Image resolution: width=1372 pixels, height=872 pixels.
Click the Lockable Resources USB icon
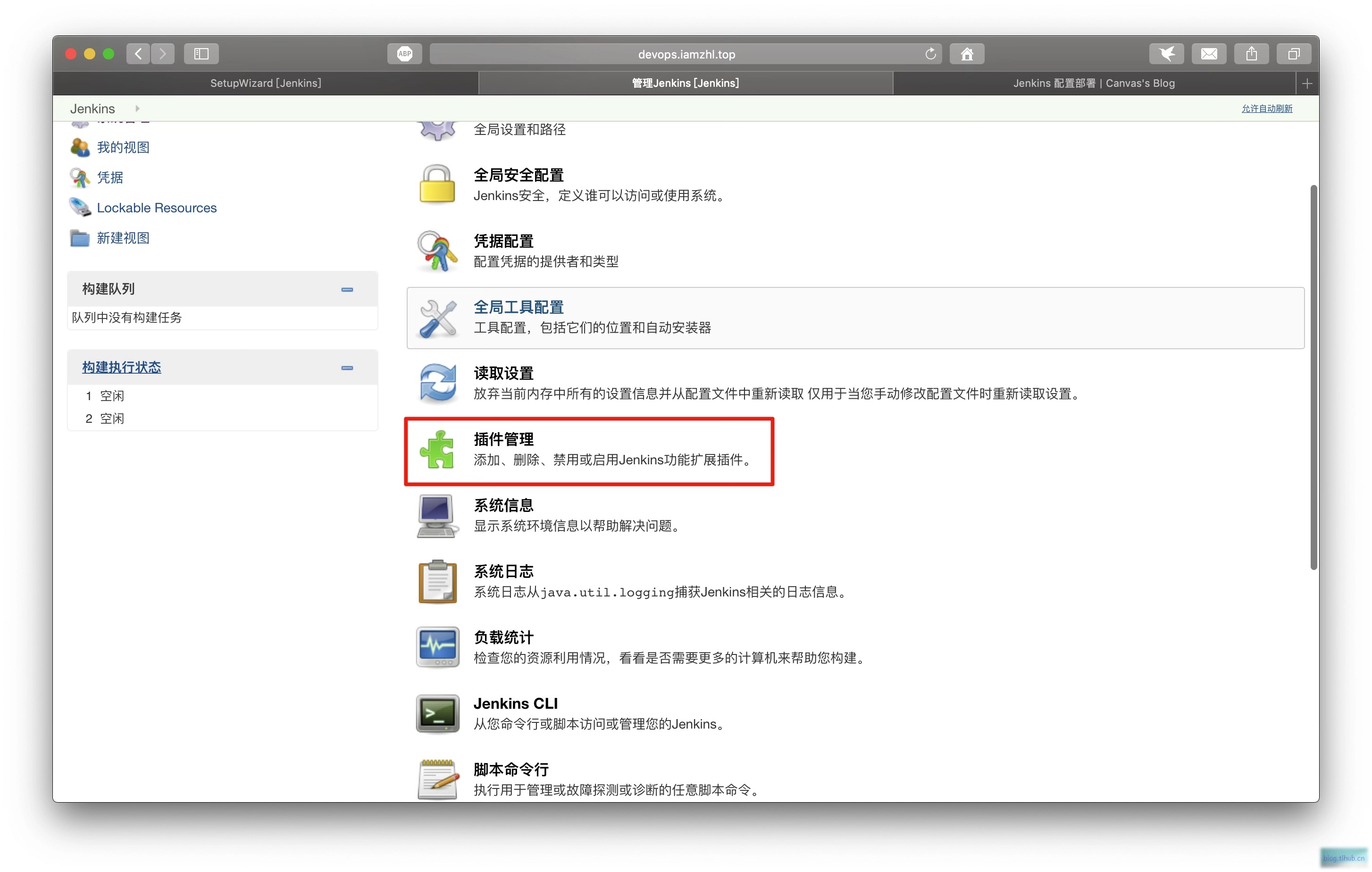coord(80,208)
